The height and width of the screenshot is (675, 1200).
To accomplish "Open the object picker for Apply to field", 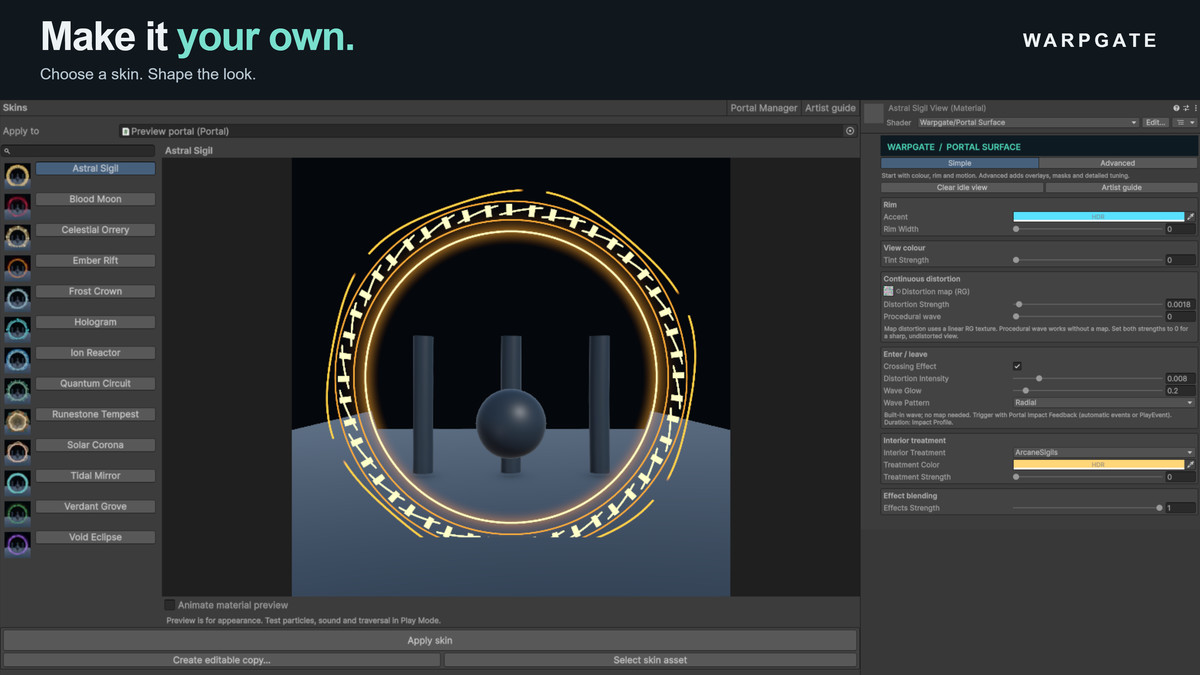I will (x=850, y=131).
